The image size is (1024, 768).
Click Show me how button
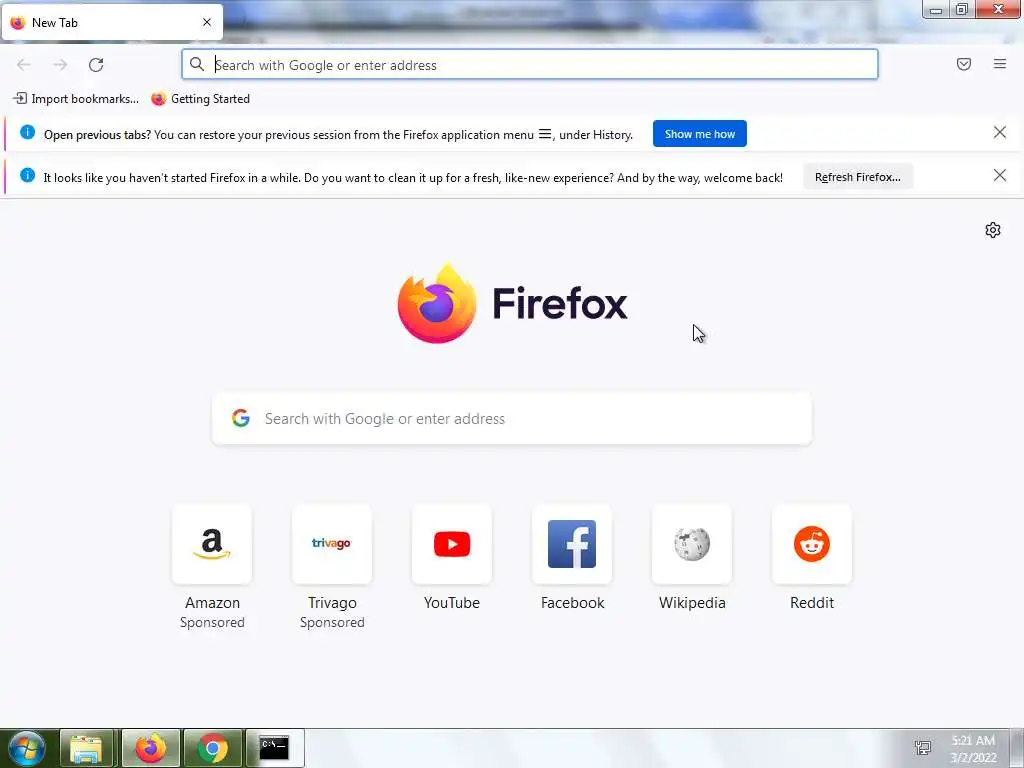(699, 134)
